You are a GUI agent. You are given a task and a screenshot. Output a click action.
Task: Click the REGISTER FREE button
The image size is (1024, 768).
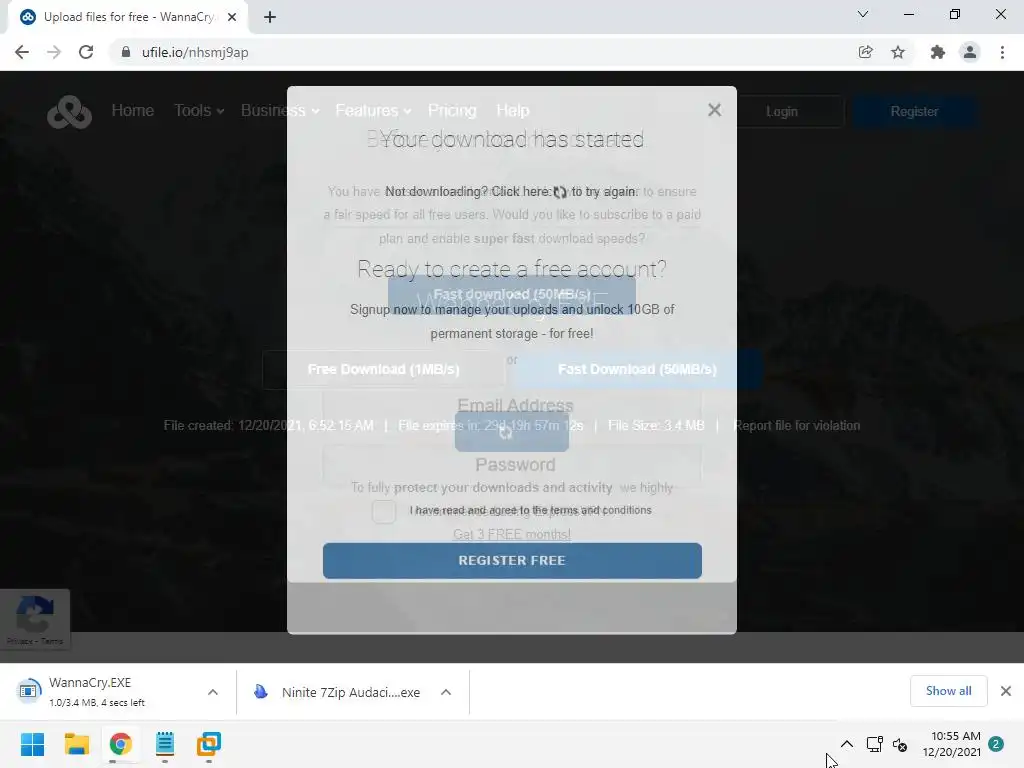click(512, 560)
